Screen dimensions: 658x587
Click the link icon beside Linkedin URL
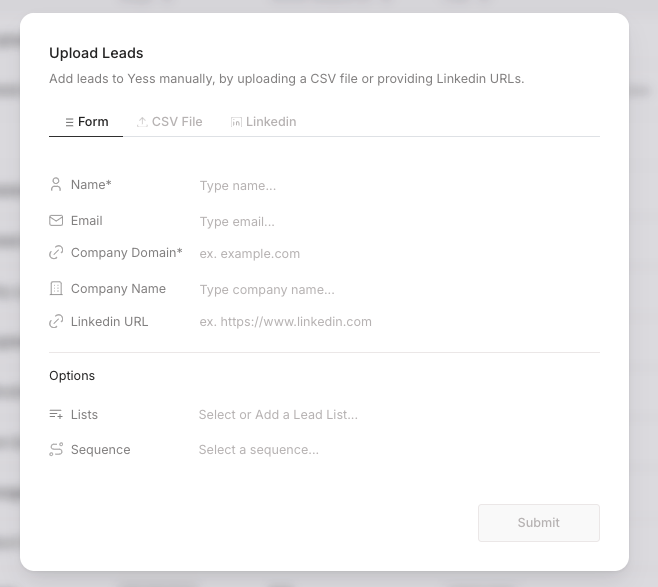coord(56,322)
